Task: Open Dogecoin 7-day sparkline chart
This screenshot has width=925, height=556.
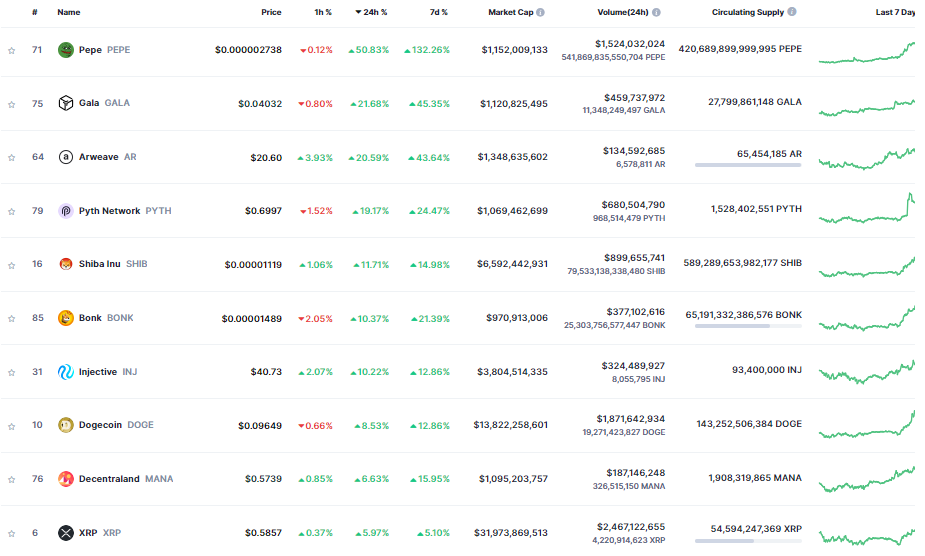Action: (867, 425)
